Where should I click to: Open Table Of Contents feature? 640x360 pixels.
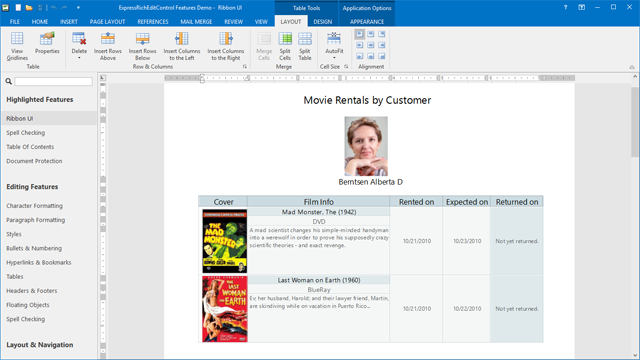(x=30, y=147)
